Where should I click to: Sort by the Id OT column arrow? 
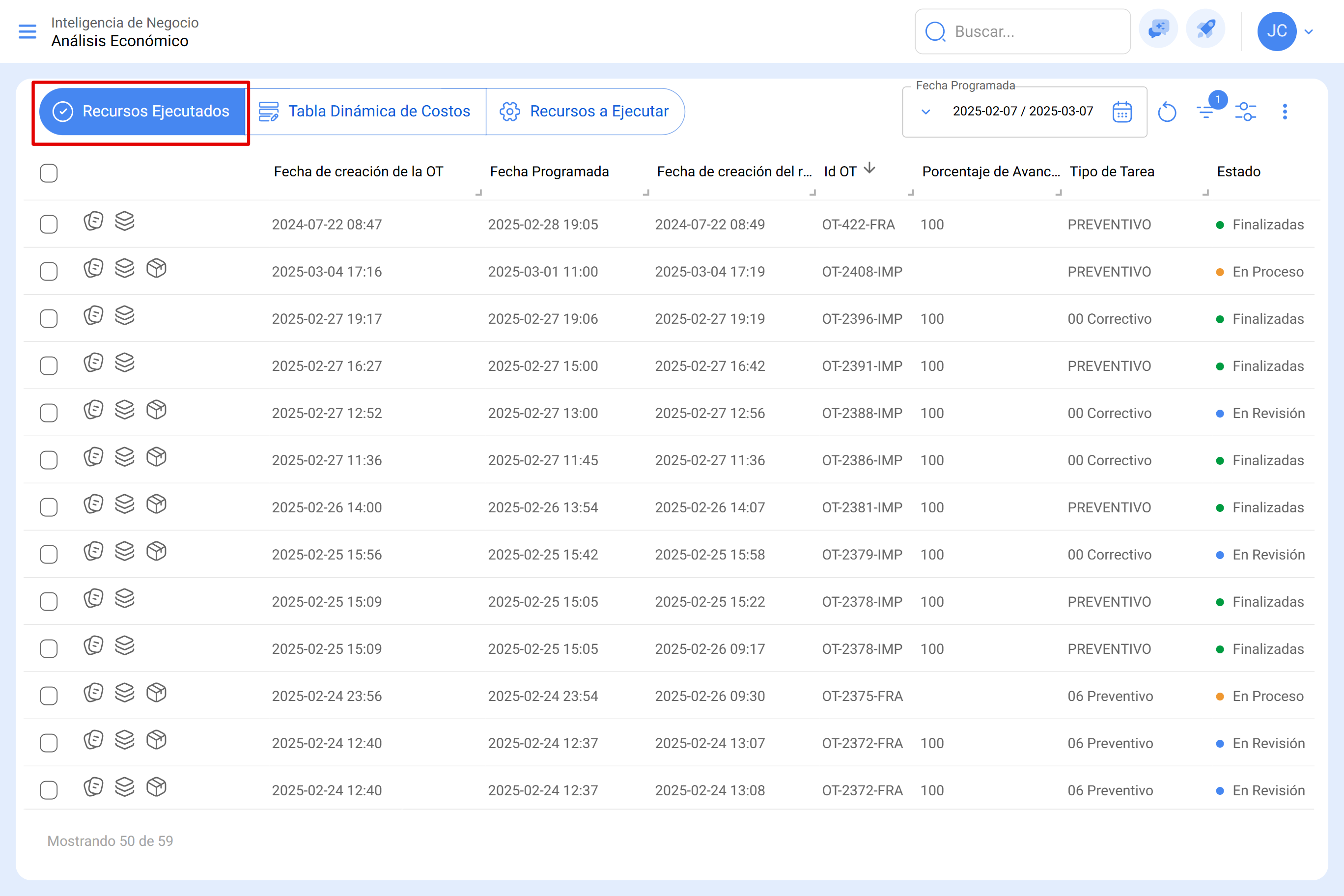pos(869,169)
